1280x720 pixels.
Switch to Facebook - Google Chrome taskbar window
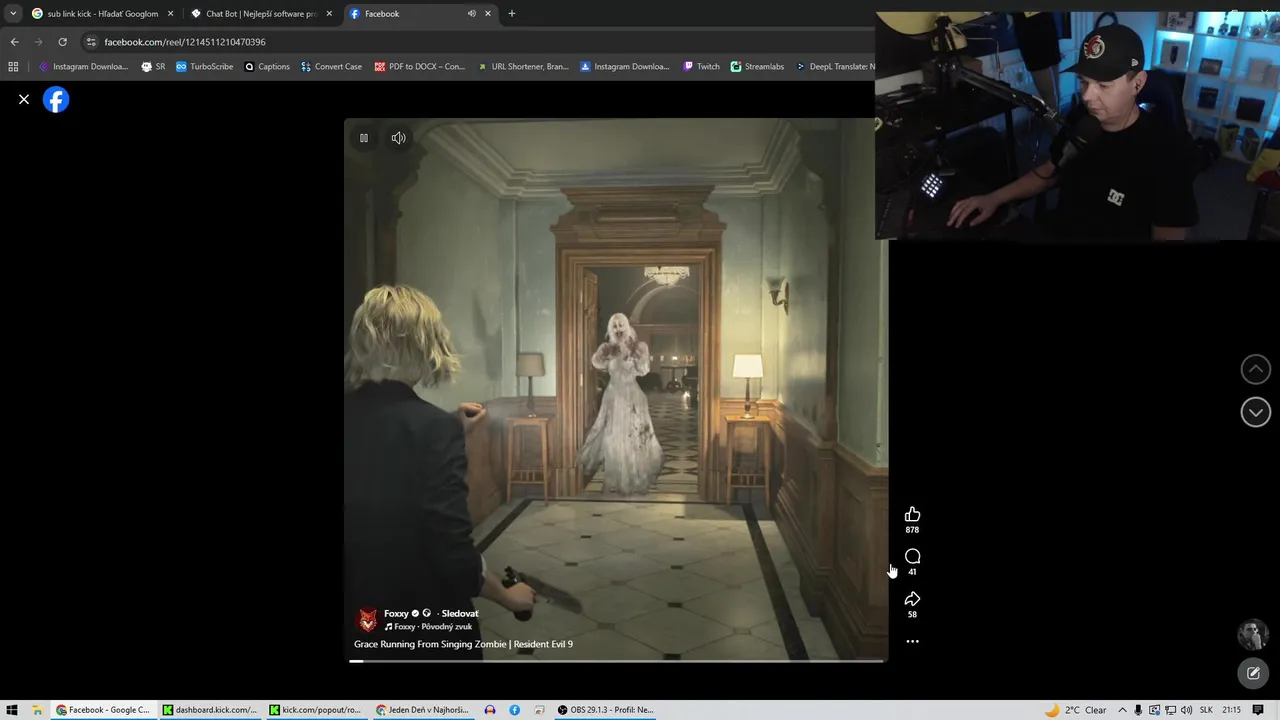click(104, 710)
